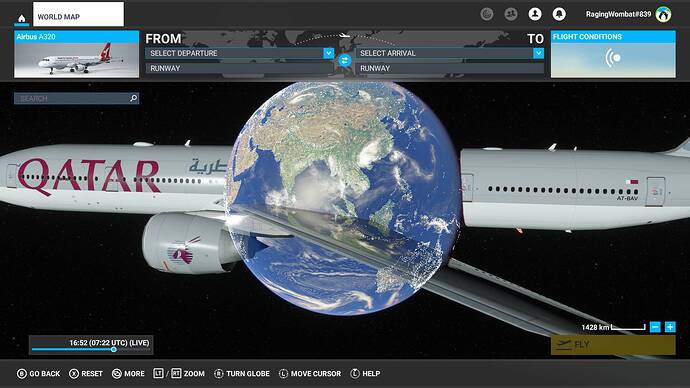This screenshot has height=388, width=690.
Task: Open the Airbus A320 aircraft selection header
Action: pos(77,37)
